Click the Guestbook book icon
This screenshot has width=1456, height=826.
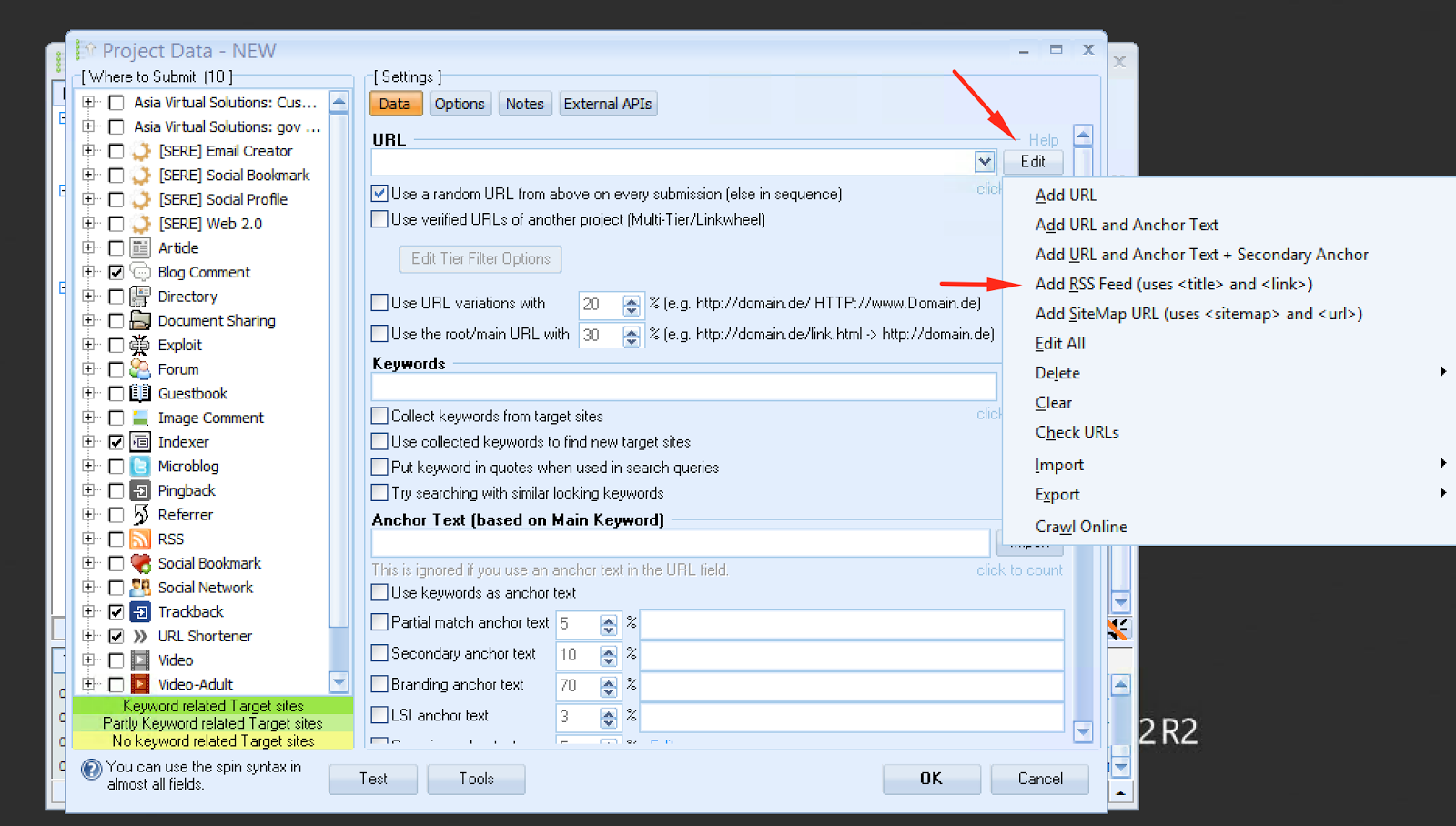pyautogui.click(x=140, y=393)
